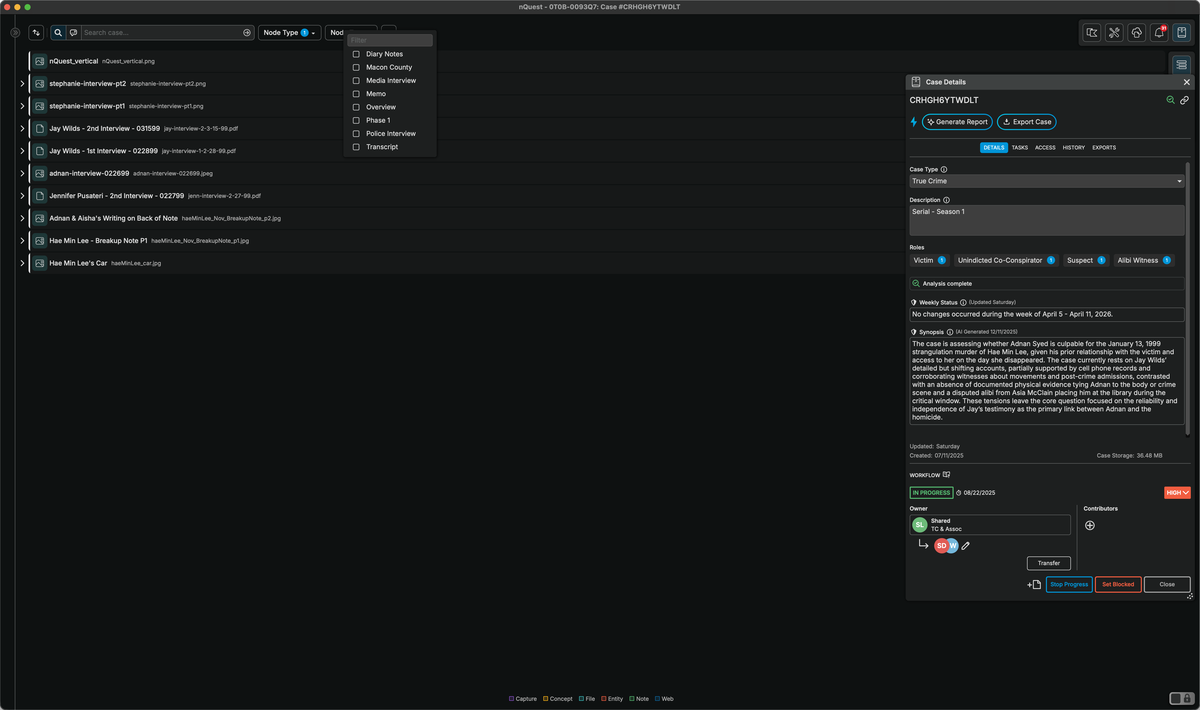The width and height of the screenshot is (1200, 710).
Task: Check the Diary Notes filter option
Action: pyautogui.click(x=356, y=54)
